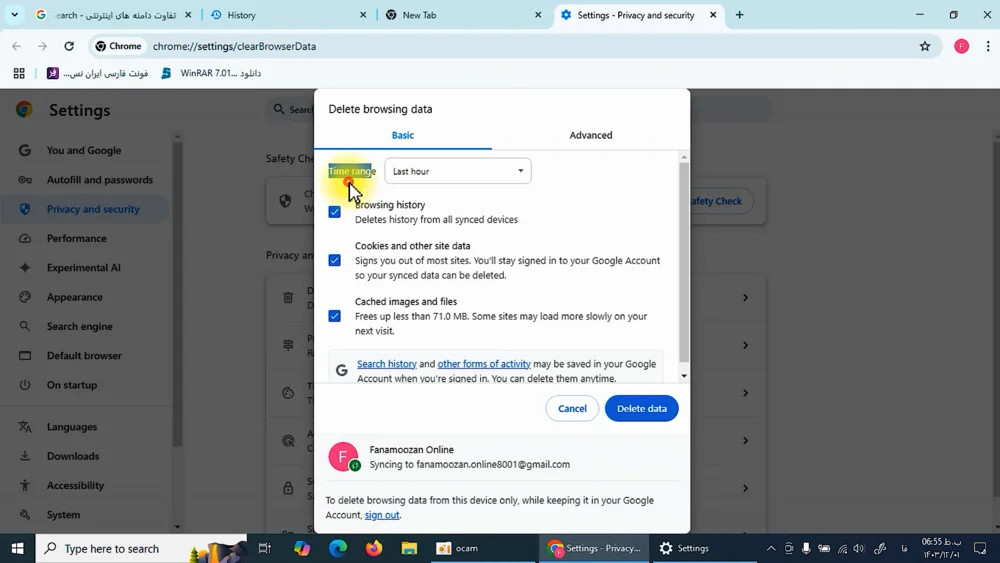Expand the third Privacy and security row chevron
Screen dimensions: 1000x563
[745, 393]
